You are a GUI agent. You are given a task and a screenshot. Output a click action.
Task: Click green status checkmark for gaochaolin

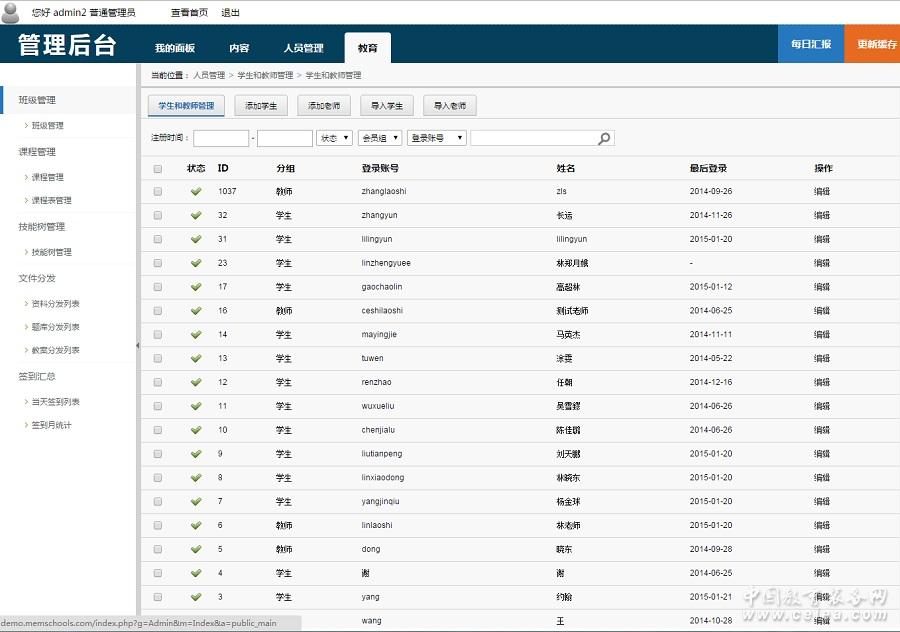[196, 287]
